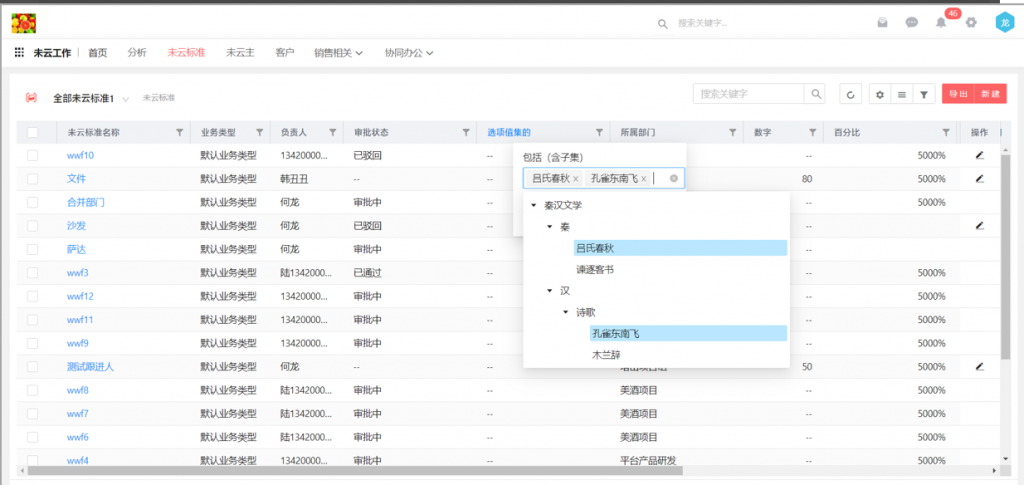
Task: Click the notification bell with 46 badge
Action: 940,23
